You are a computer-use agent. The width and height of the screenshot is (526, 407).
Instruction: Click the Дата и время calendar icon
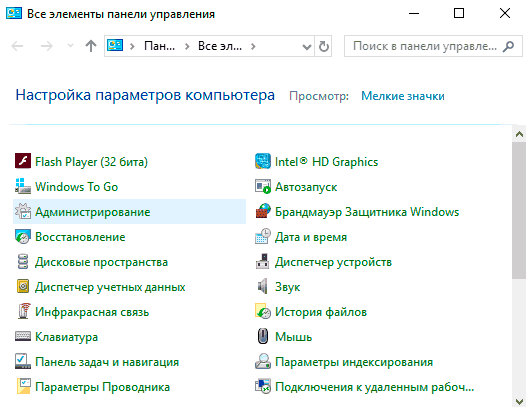[263, 237]
